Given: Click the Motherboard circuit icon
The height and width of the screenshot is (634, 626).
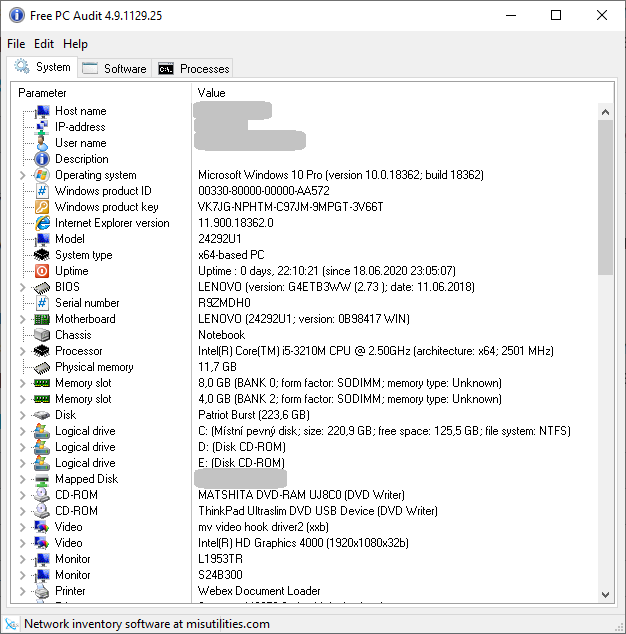Looking at the screenshot, I should (42, 319).
